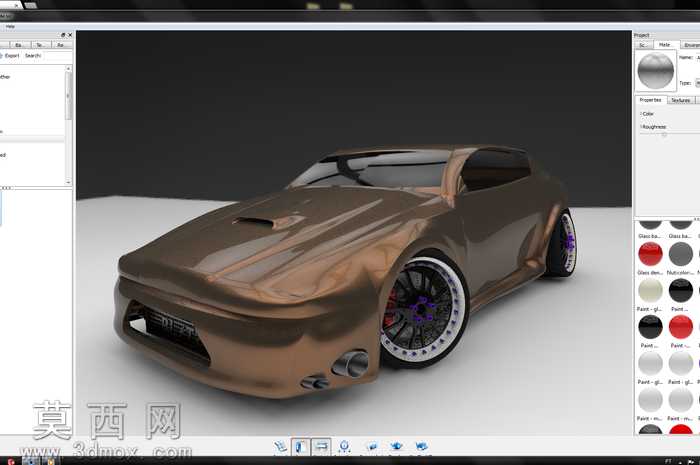This screenshot has width=700, height=465.
Task: Click the 'Type:' label in the Project panel
Action: 685,83
